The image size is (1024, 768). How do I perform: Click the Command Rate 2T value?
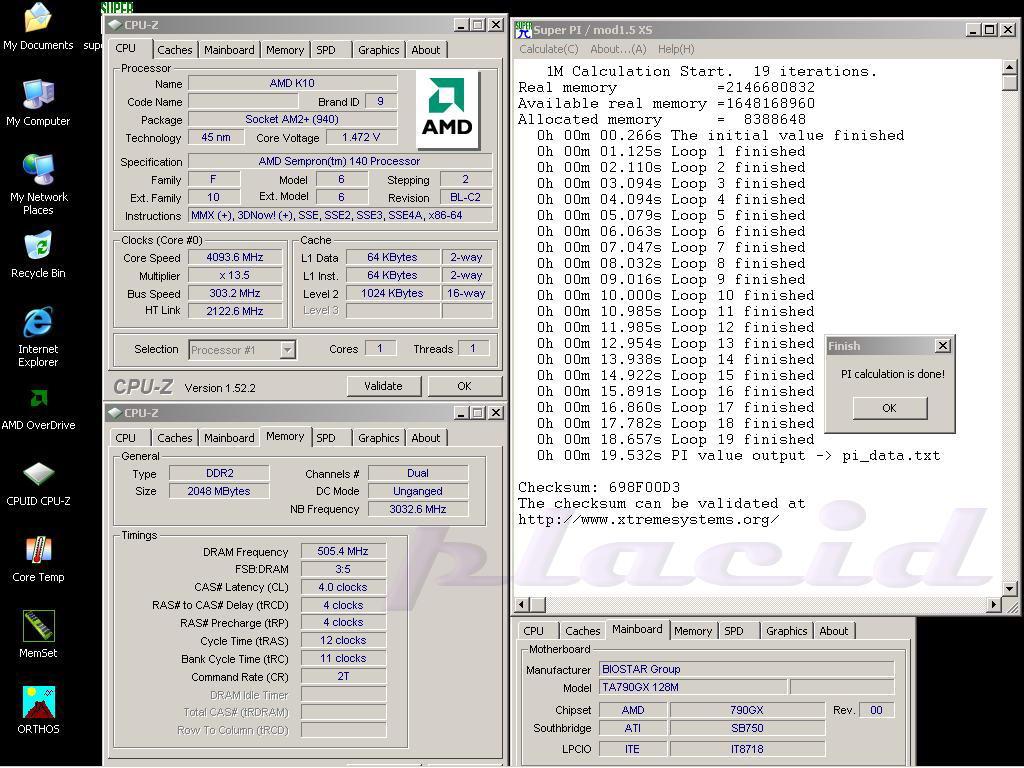(x=343, y=677)
